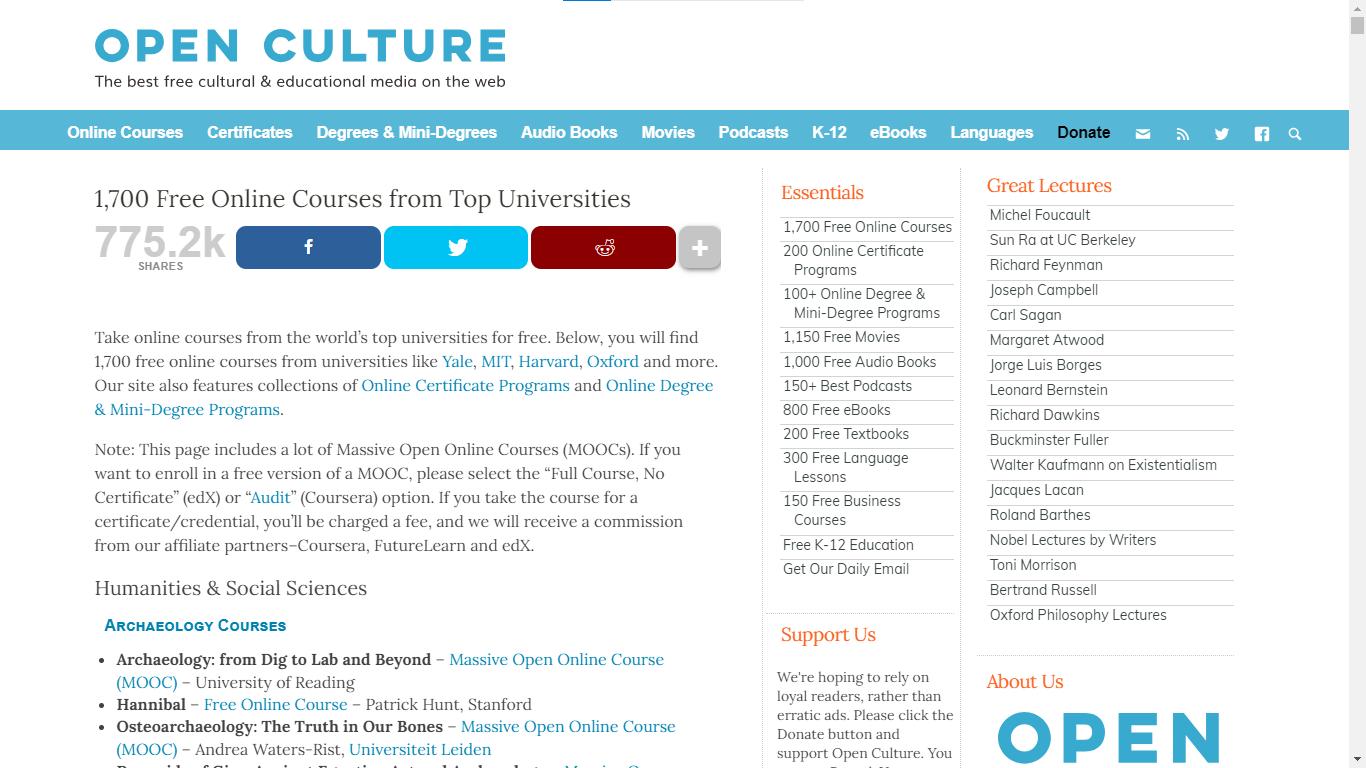Share the page on Facebook via blue share button

pyautogui.click(x=308, y=247)
